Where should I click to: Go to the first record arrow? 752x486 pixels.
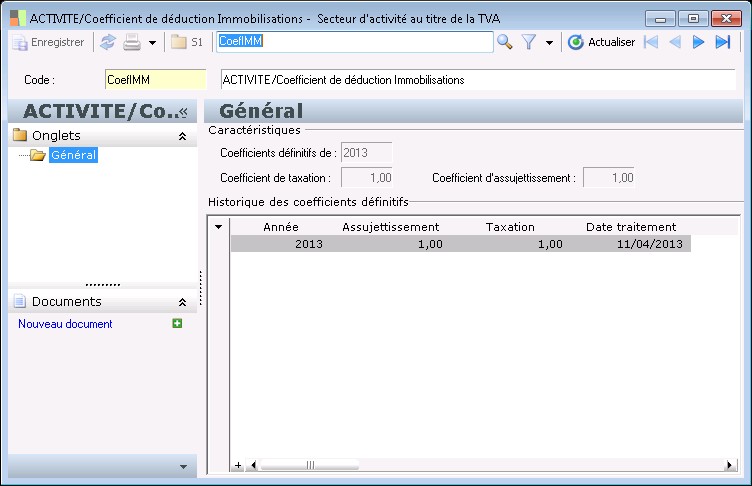tap(651, 42)
